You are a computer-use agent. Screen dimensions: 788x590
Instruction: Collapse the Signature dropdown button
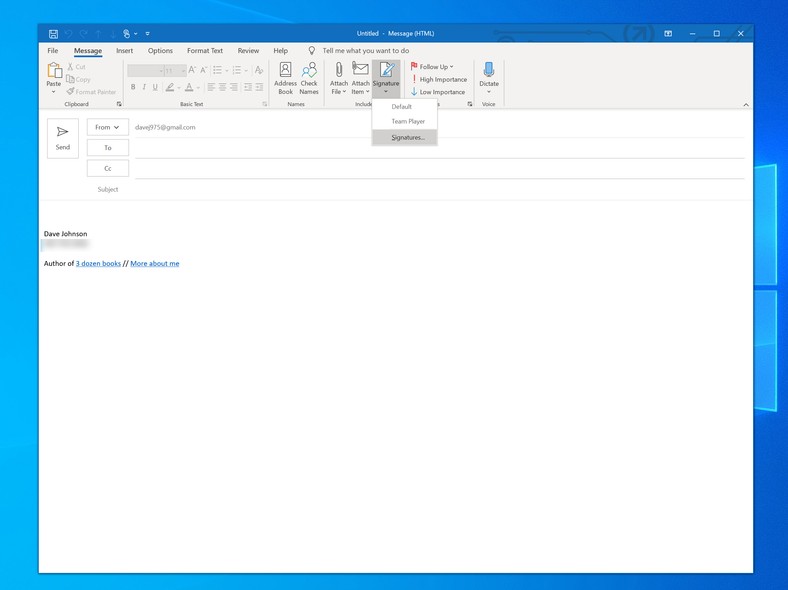pyautogui.click(x=385, y=78)
